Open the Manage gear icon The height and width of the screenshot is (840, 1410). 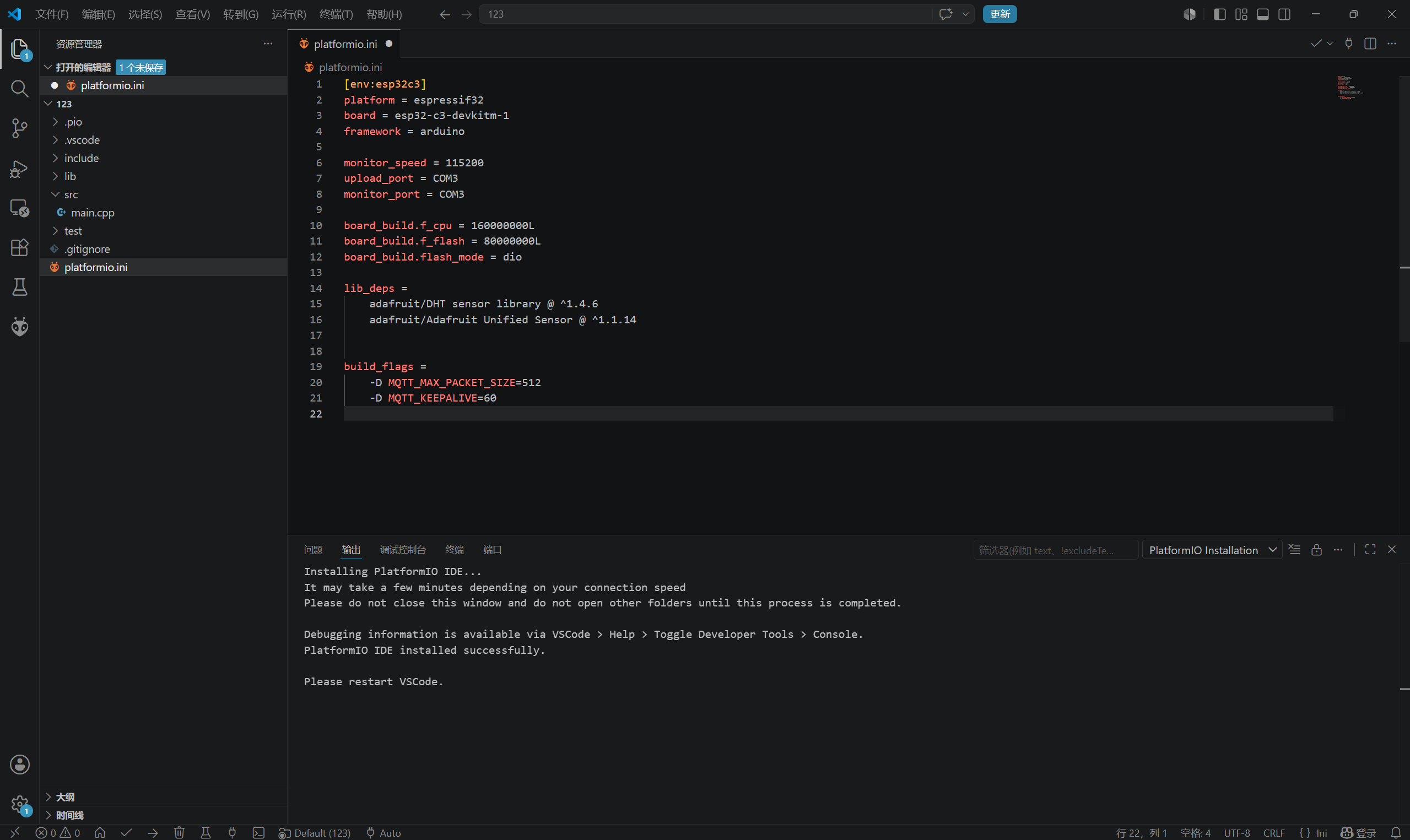point(19,804)
